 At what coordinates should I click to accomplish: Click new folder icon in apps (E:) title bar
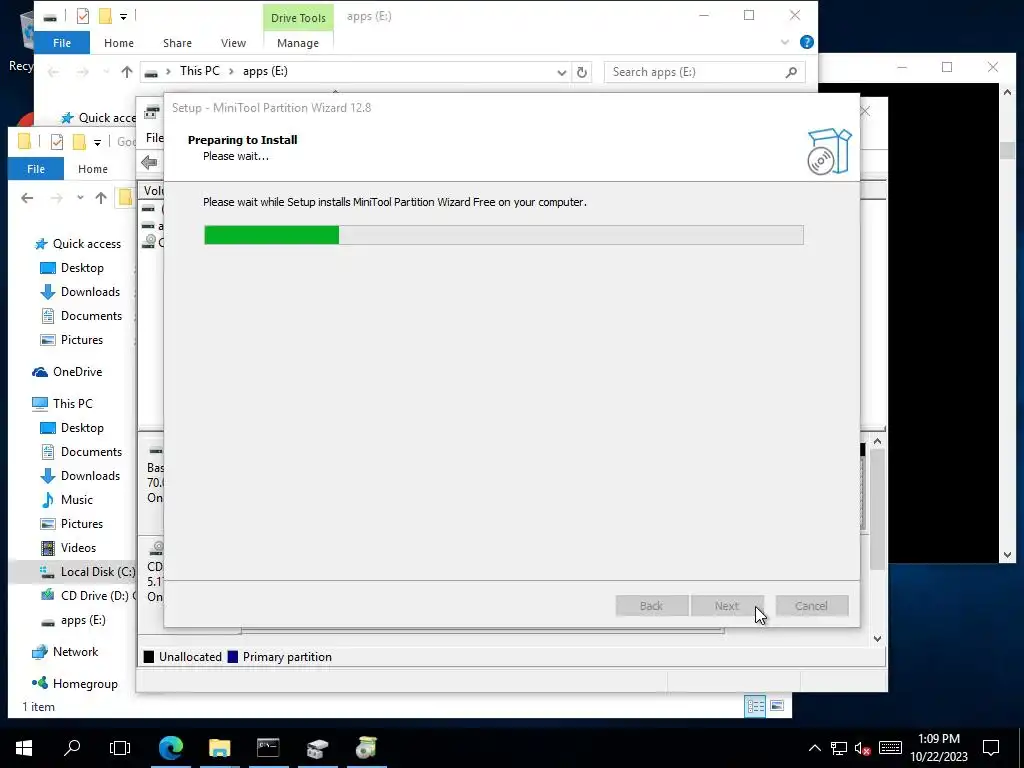[105, 16]
